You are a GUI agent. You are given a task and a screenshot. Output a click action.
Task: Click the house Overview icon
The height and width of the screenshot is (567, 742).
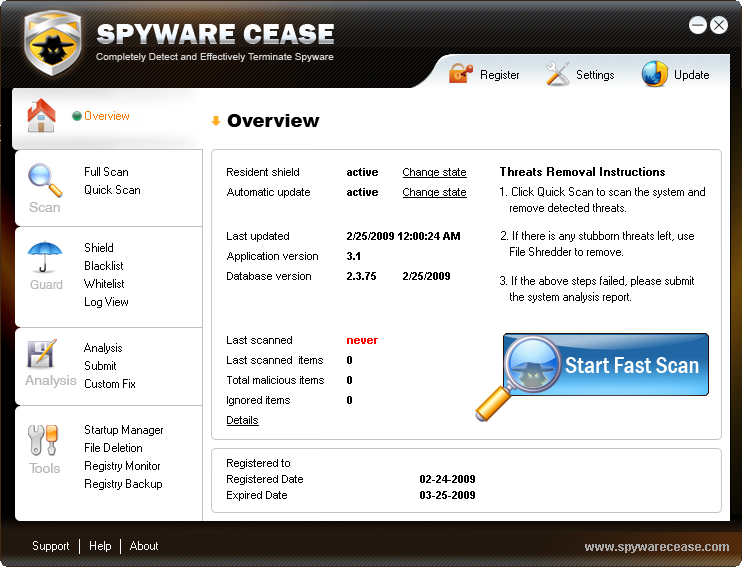[41, 115]
